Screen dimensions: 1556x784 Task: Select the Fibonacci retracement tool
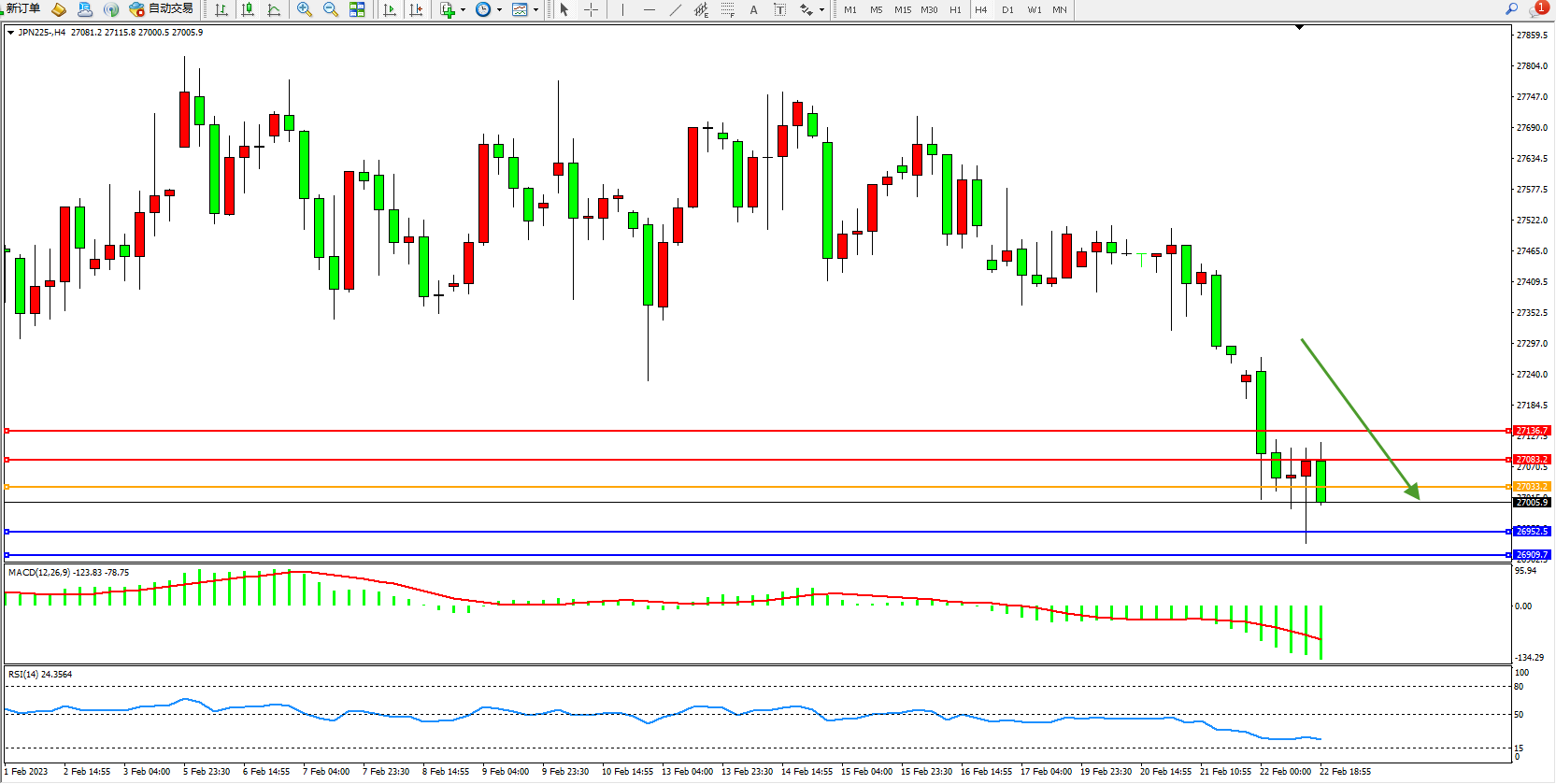coord(727,9)
